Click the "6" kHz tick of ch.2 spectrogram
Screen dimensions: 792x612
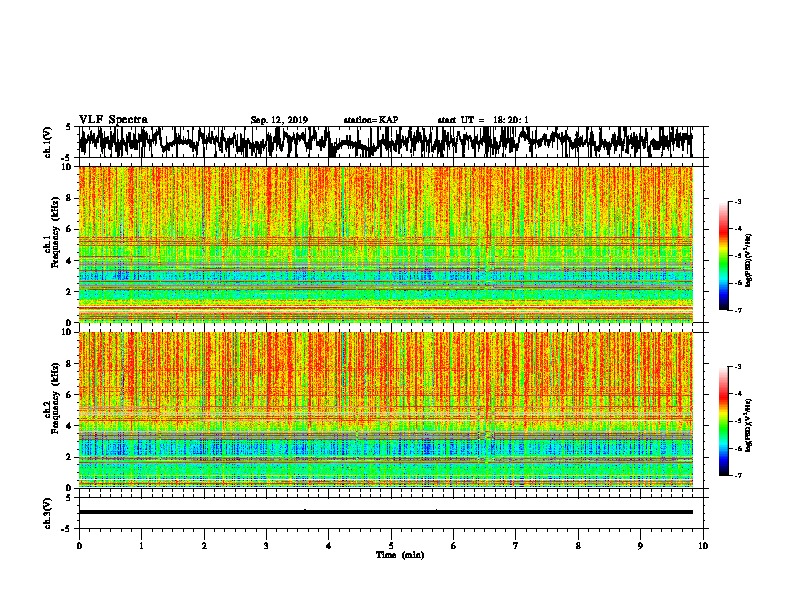(70, 394)
